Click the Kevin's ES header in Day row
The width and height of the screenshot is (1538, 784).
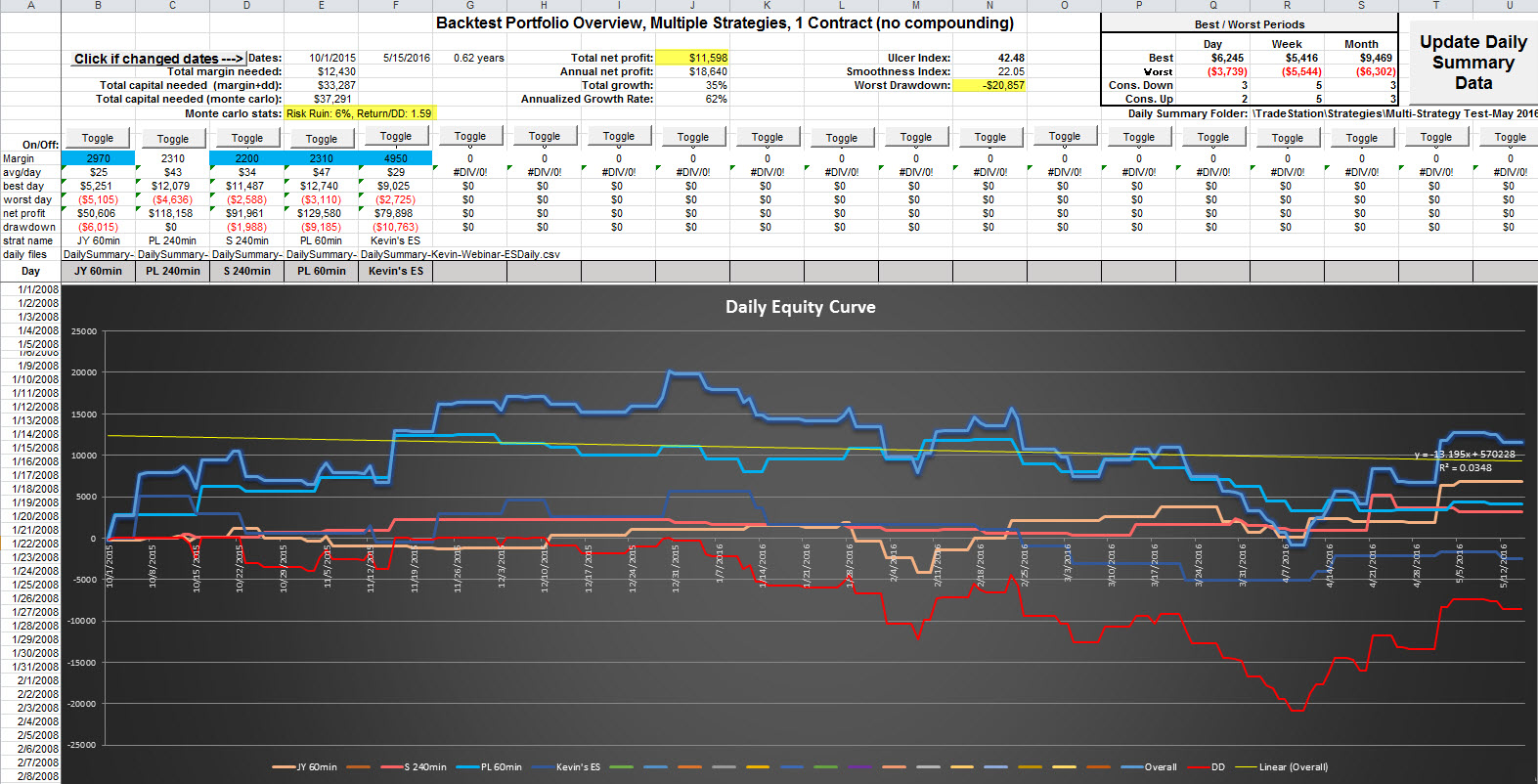click(x=396, y=271)
